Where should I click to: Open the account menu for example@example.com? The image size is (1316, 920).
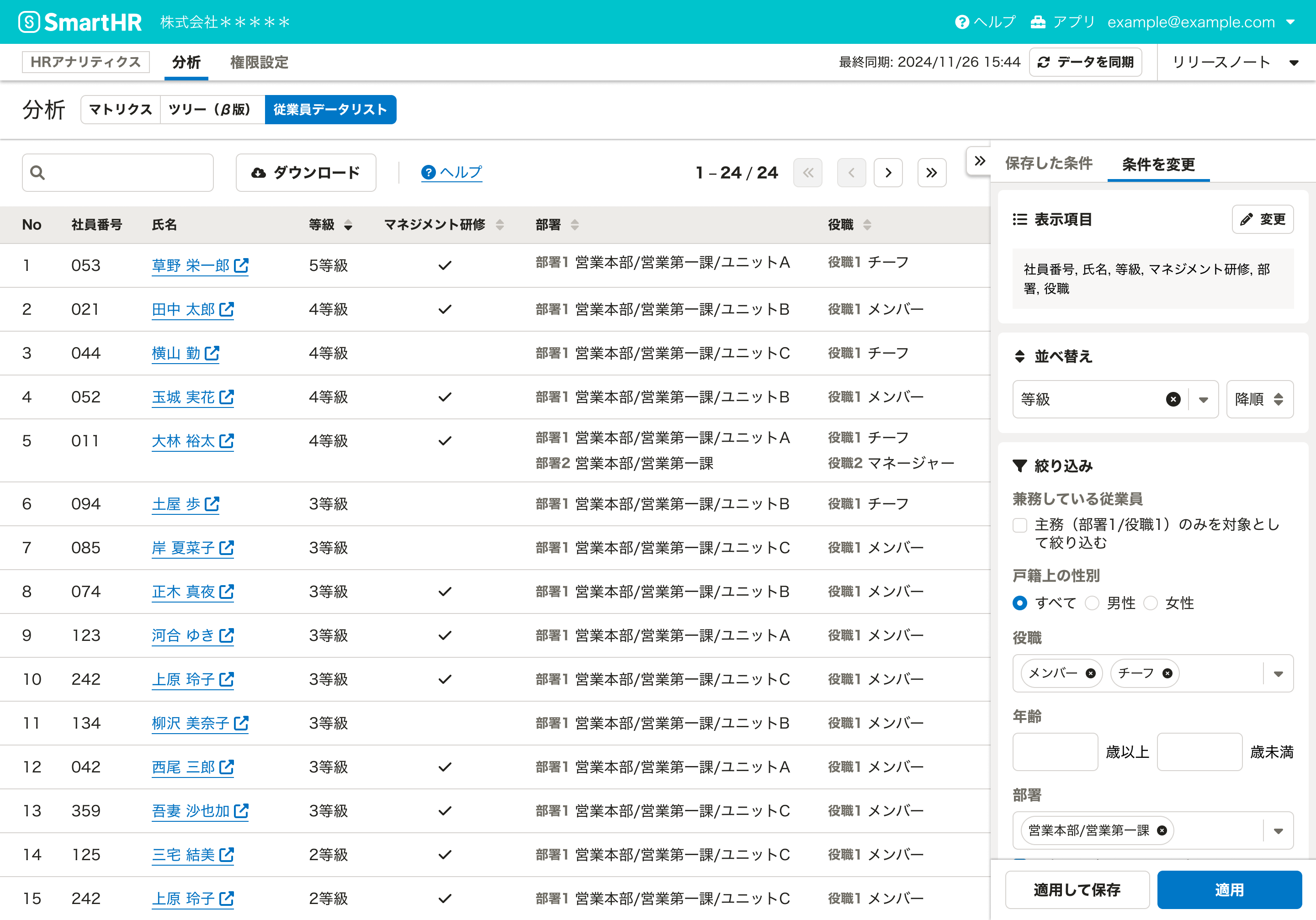pyautogui.click(x=1201, y=22)
